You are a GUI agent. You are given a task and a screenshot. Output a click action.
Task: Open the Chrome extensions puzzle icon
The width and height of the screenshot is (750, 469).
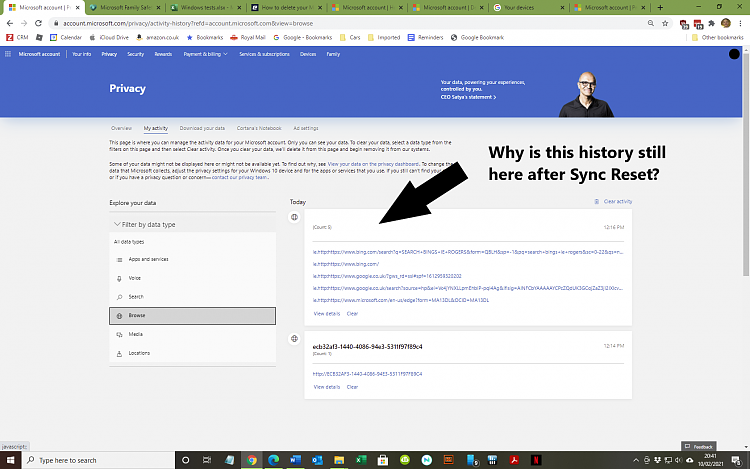point(712,23)
